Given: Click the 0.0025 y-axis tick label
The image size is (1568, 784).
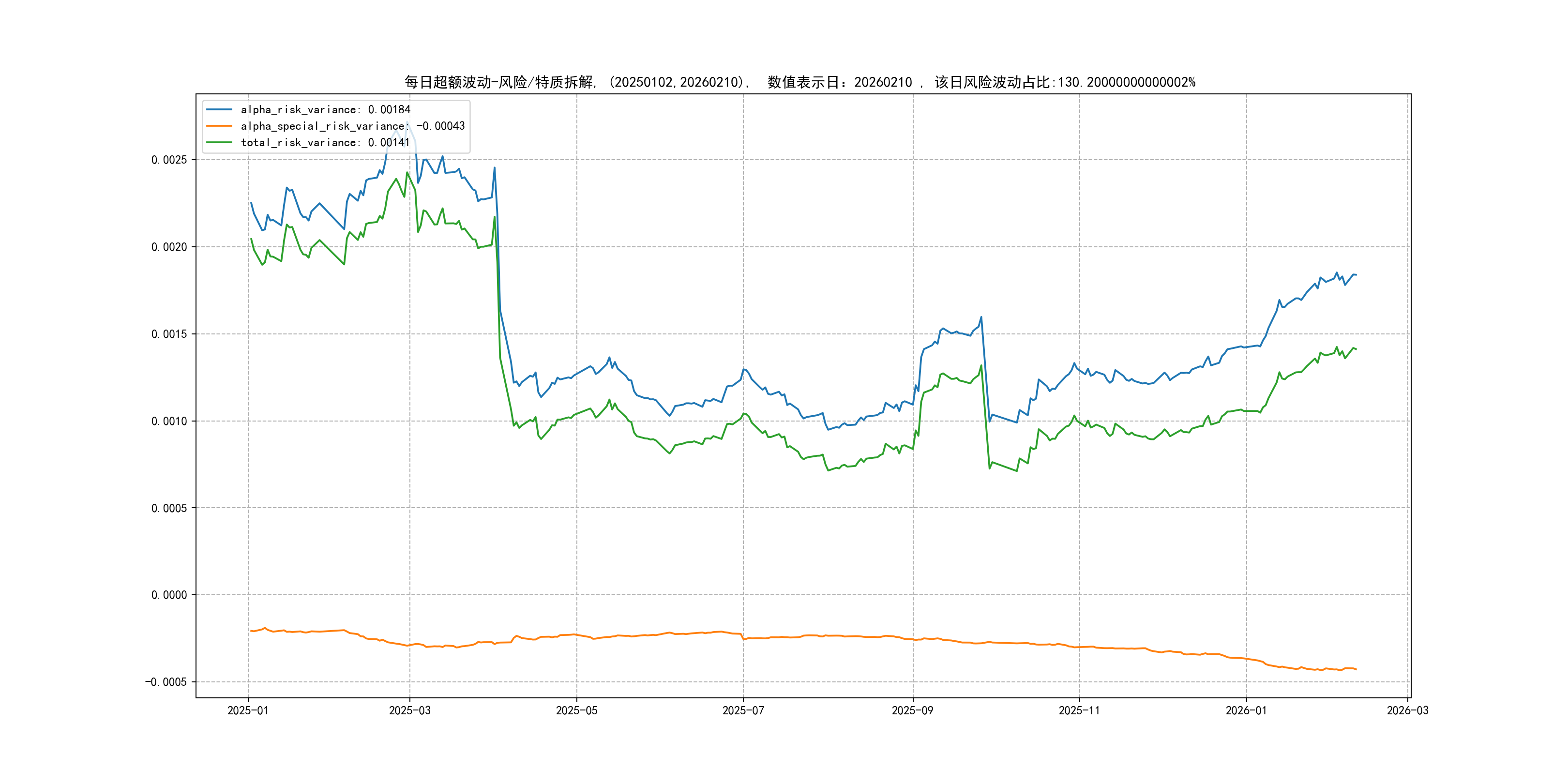Looking at the screenshot, I should point(169,160).
